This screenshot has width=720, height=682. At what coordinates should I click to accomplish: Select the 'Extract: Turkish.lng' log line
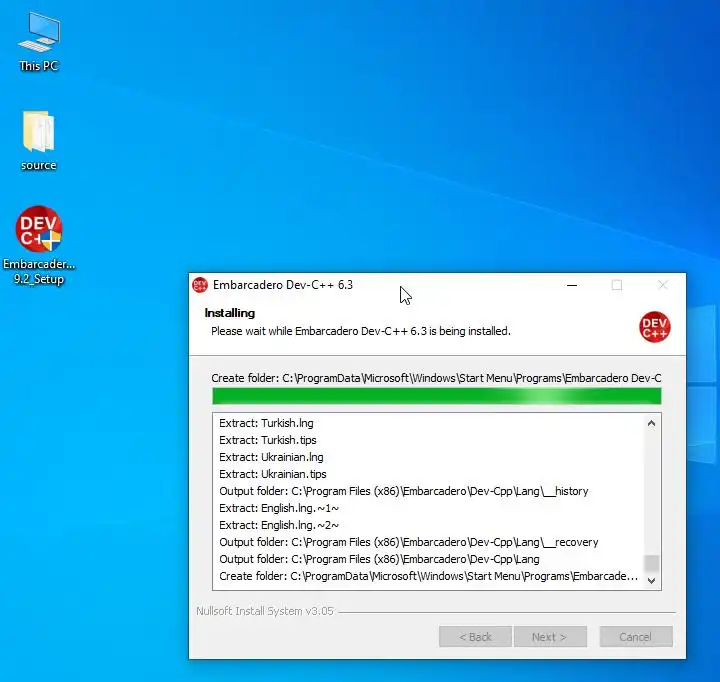266,423
